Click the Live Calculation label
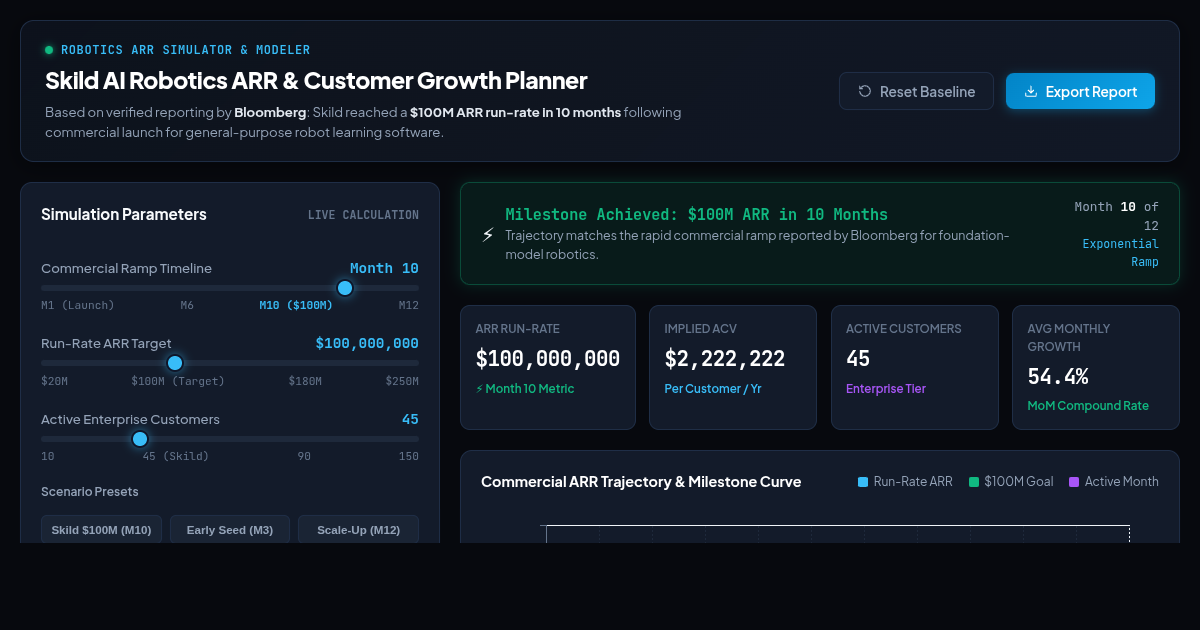This screenshot has width=1200, height=630. pos(363,215)
